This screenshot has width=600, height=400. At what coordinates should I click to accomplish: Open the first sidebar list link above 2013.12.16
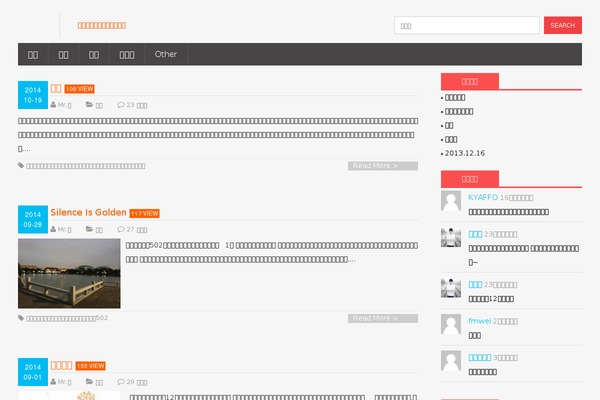coord(455,98)
